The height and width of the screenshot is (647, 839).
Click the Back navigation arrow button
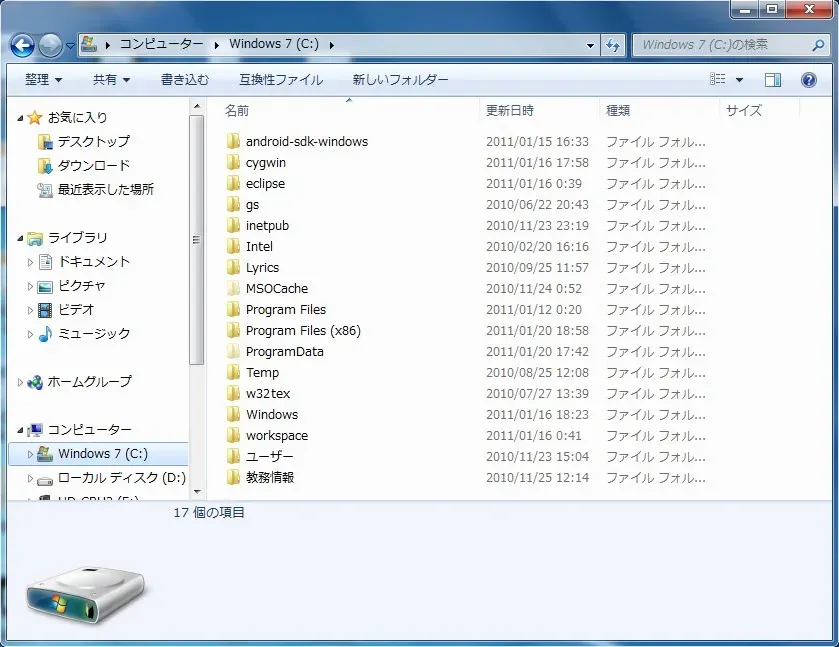pyautogui.click(x=22, y=45)
